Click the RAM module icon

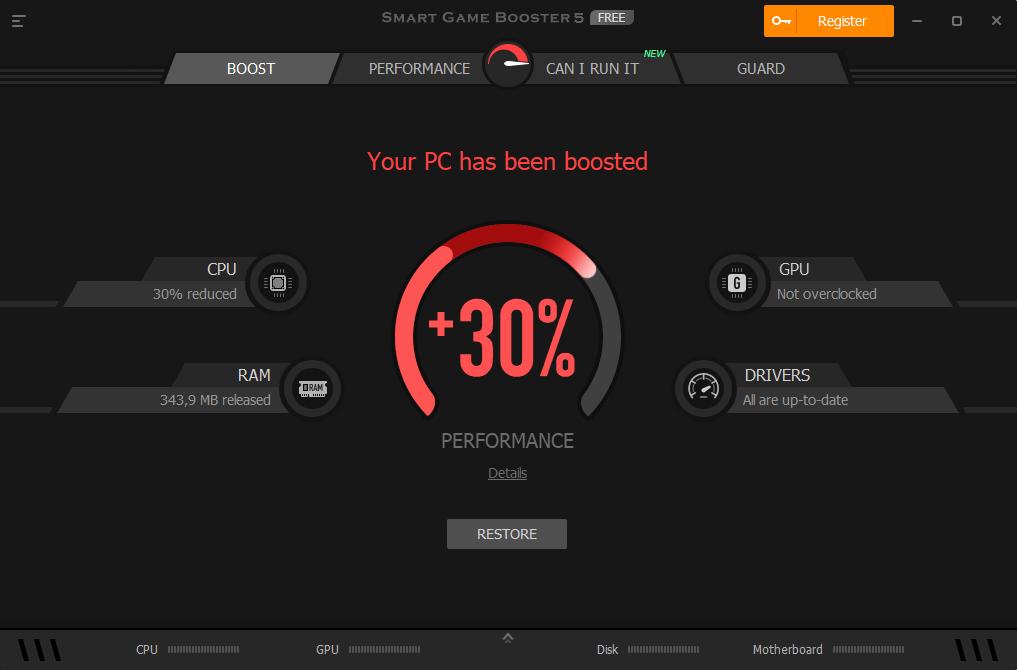[313, 389]
